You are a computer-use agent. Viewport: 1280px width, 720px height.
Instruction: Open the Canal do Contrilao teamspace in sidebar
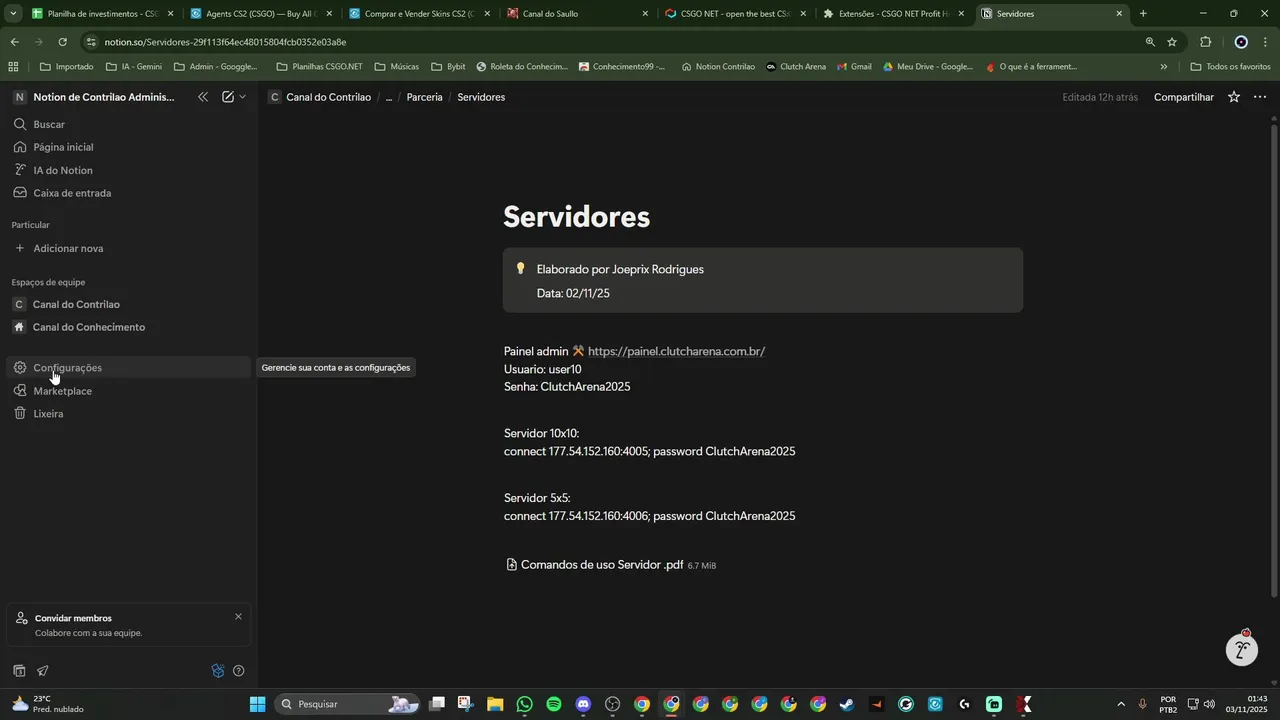(x=128, y=304)
